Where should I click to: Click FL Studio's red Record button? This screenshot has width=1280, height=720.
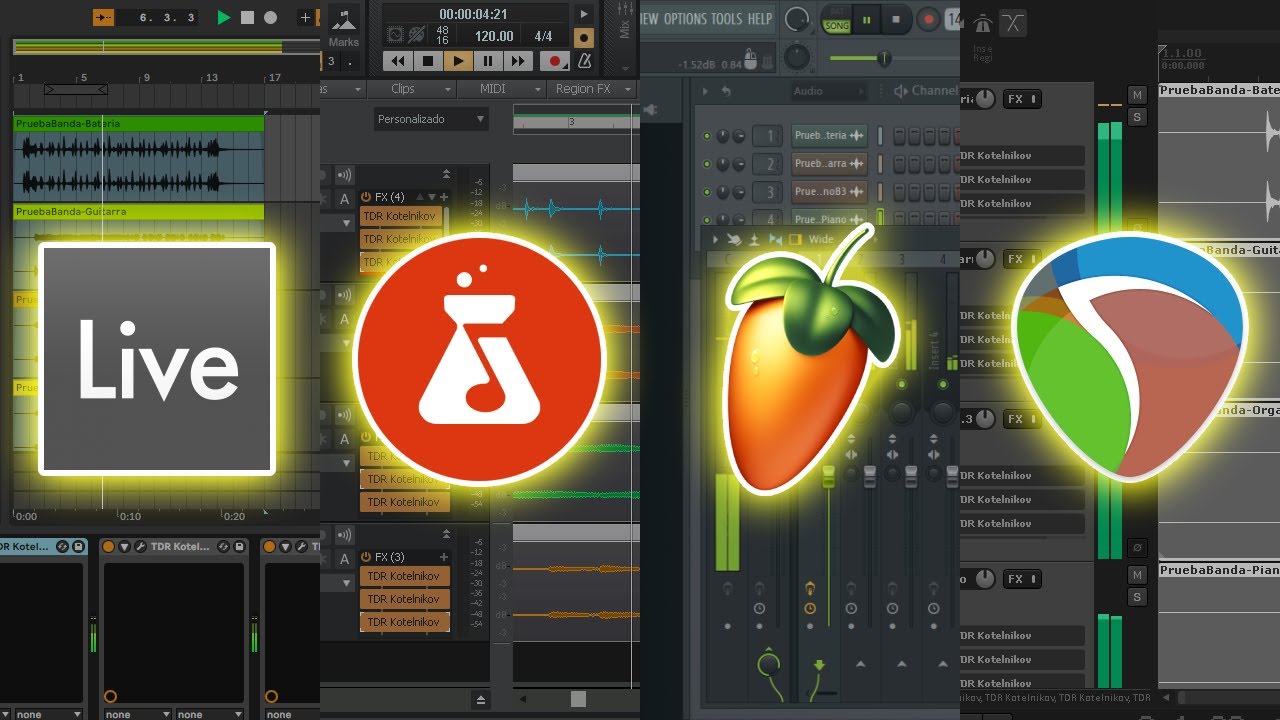[929, 19]
